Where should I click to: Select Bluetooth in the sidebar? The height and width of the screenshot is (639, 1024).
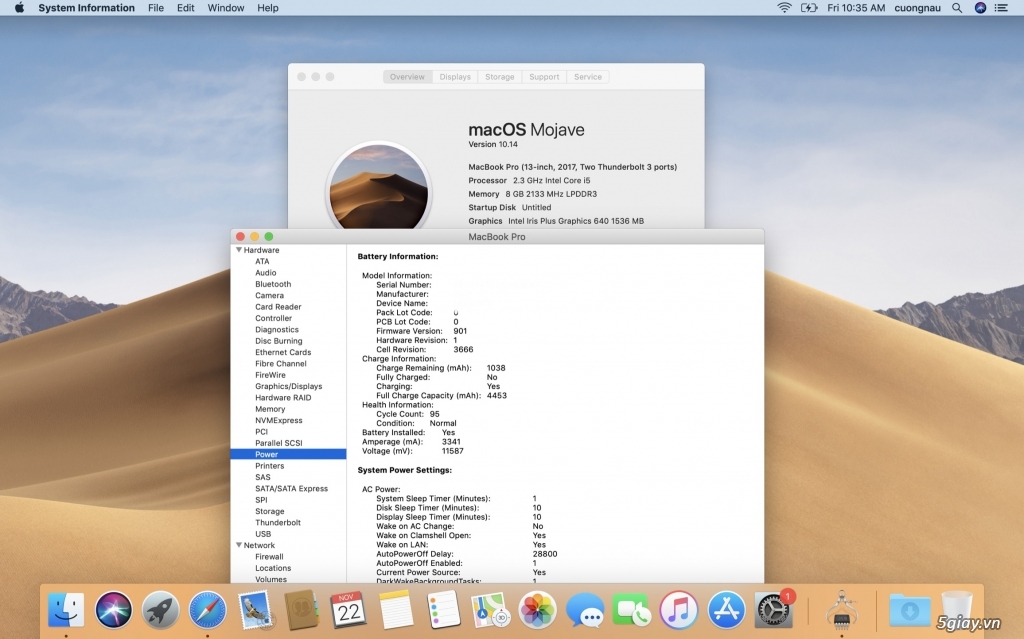tap(273, 284)
